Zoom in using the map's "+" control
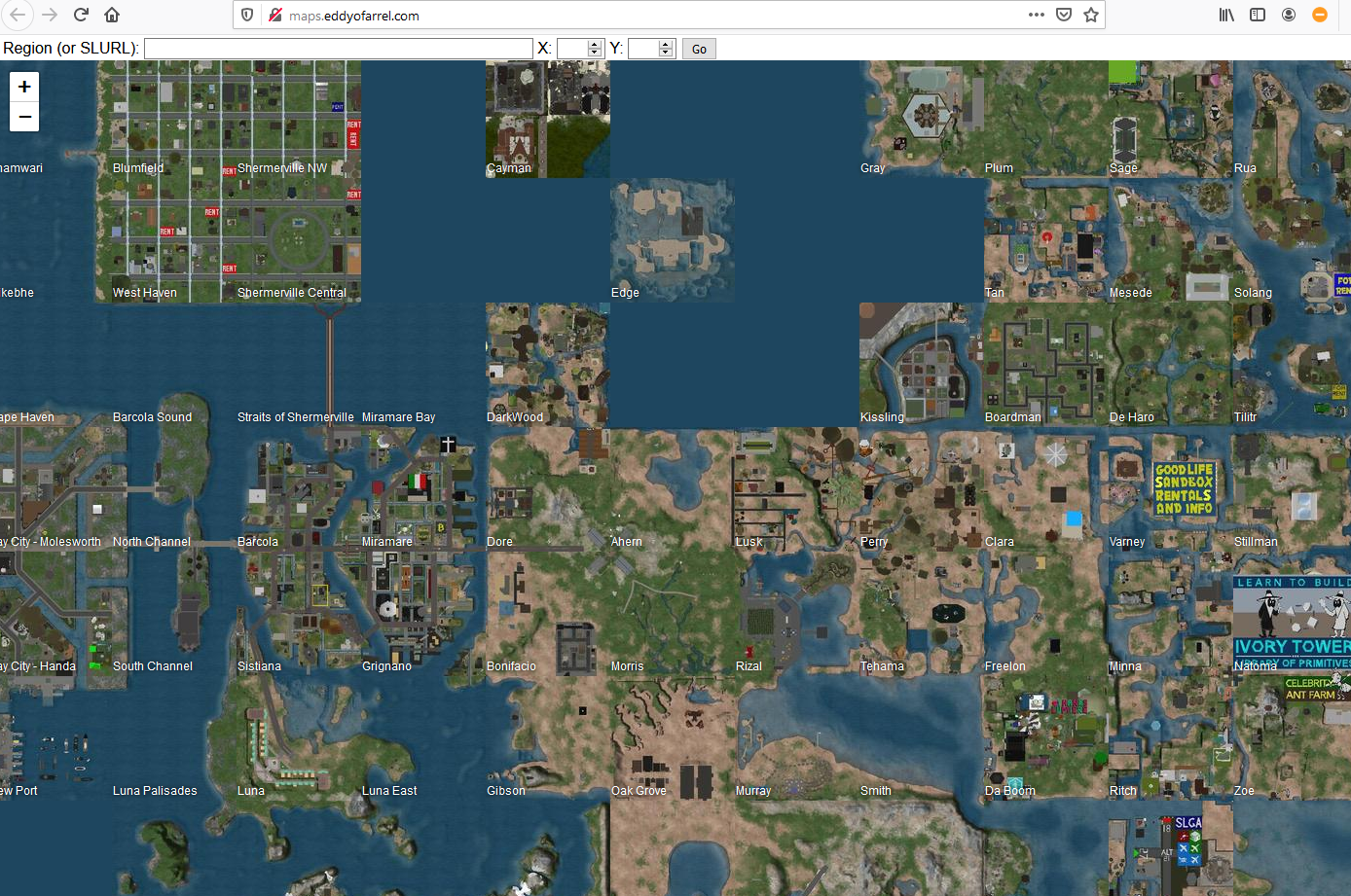1351x896 pixels. 23,86
